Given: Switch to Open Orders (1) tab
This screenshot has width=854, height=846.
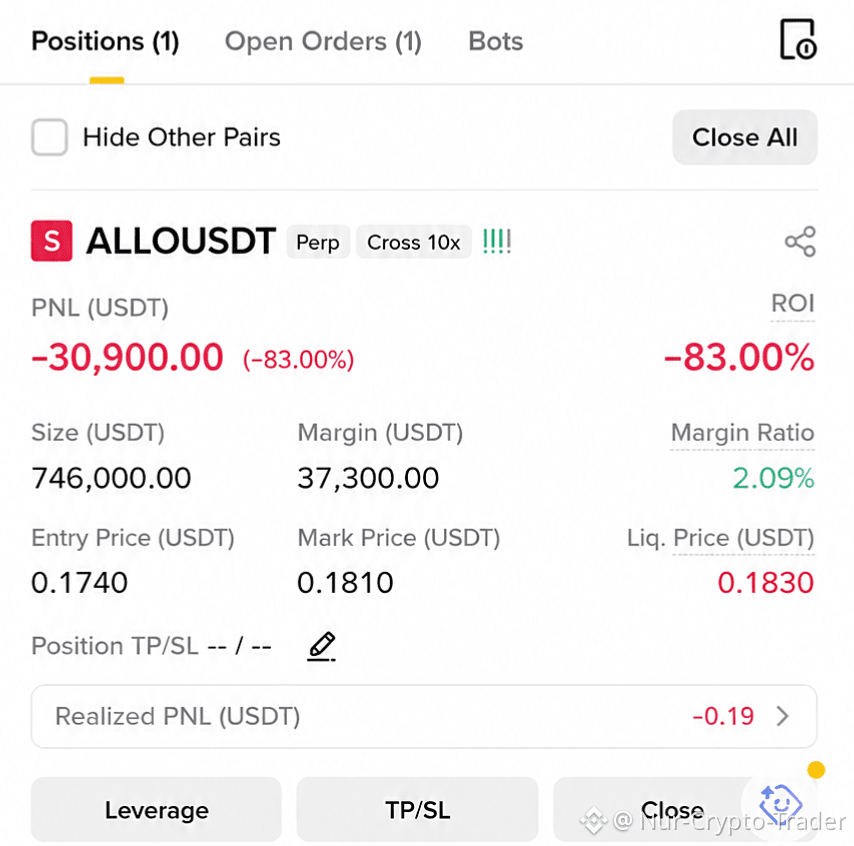Looking at the screenshot, I should pos(323,41).
